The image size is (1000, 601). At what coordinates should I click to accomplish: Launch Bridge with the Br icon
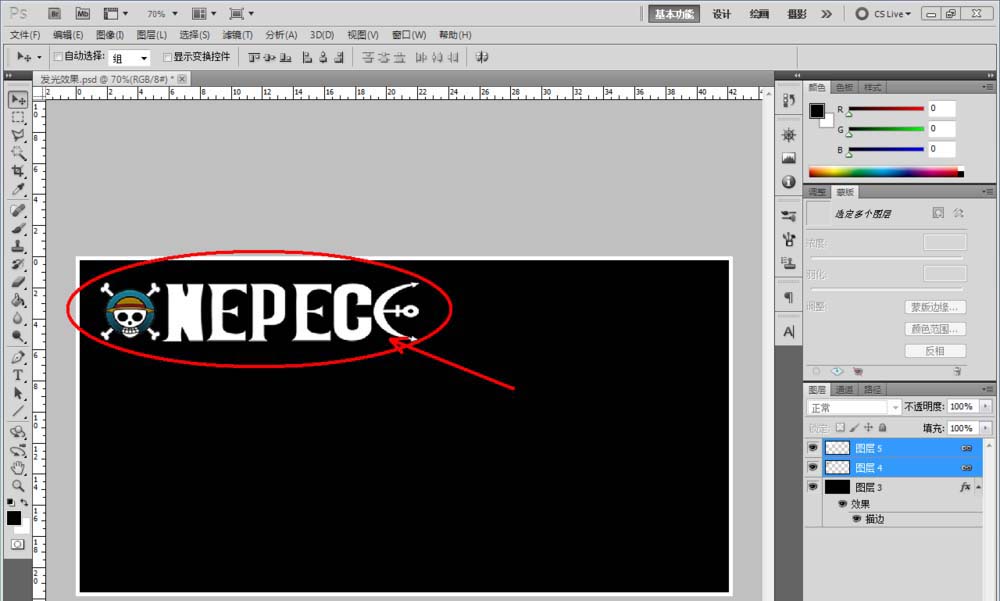click(54, 13)
